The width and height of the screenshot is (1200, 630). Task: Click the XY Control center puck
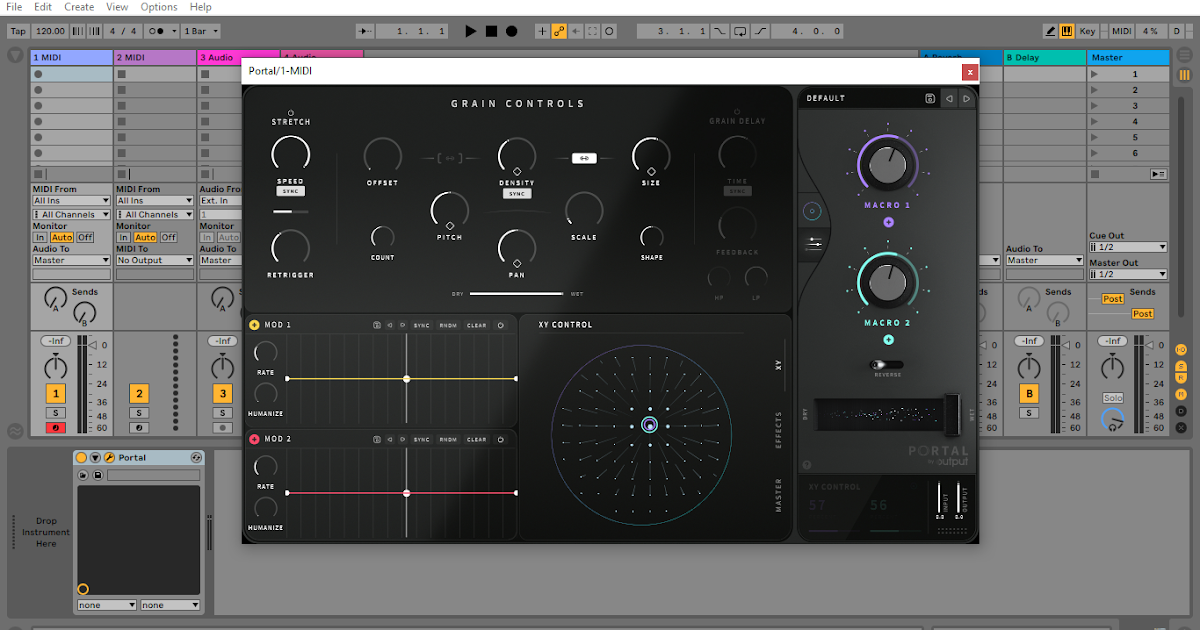point(649,426)
